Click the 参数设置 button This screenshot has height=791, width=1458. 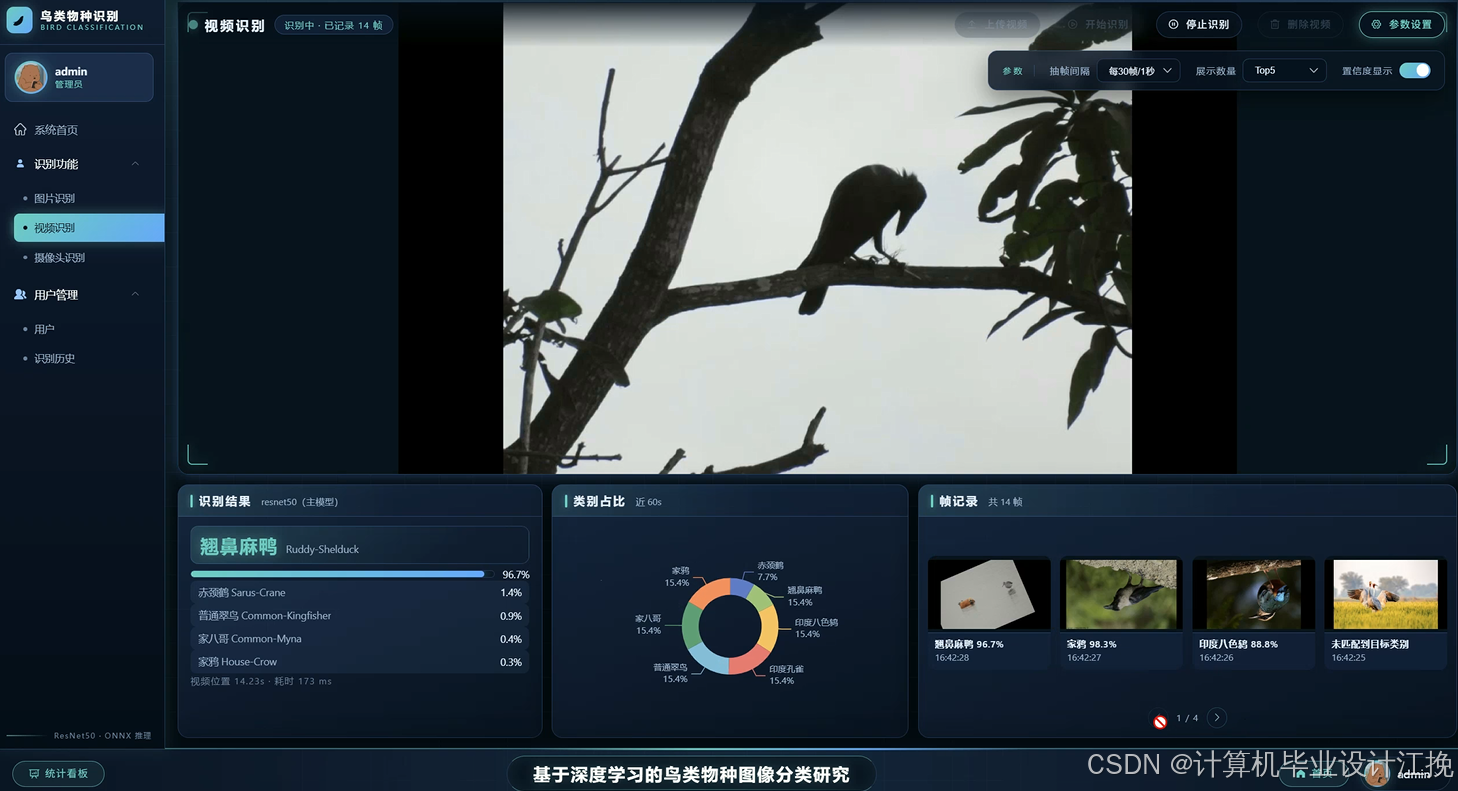point(1402,24)
